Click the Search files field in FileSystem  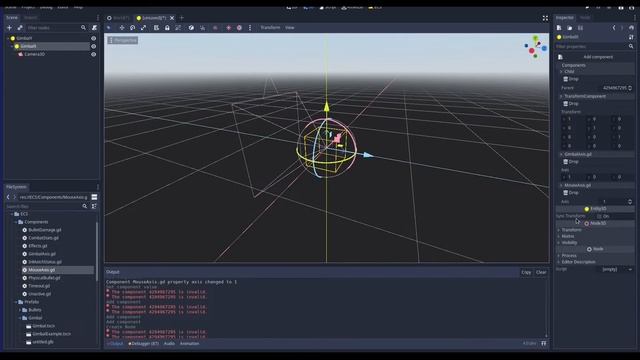click(x=47, y=206)
